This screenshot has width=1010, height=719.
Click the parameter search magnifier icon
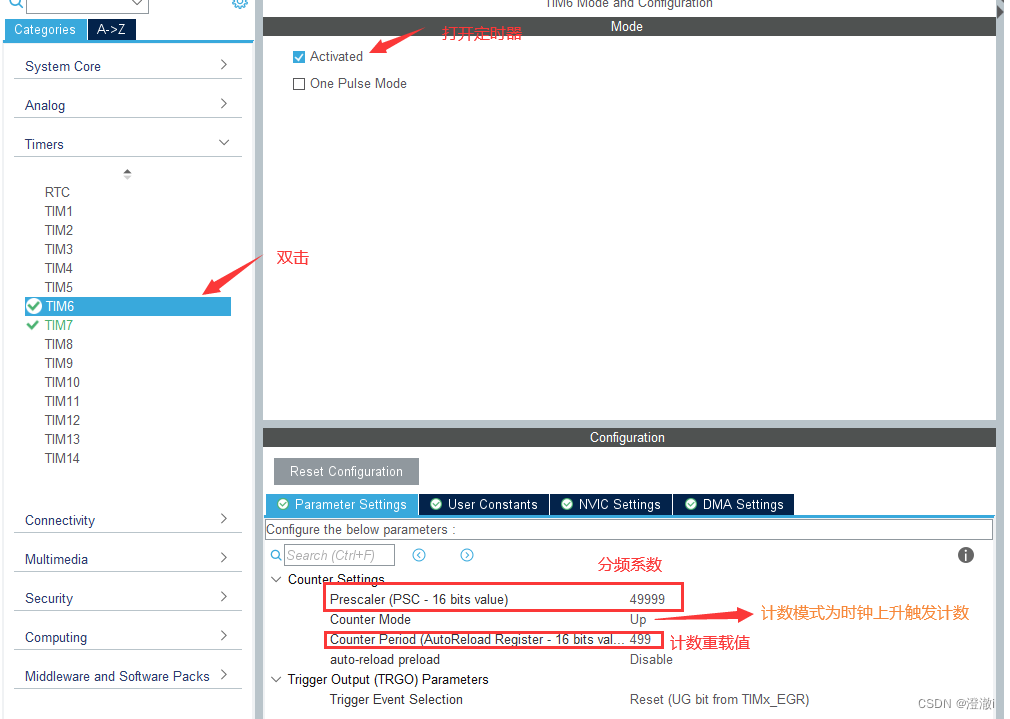pyautogui.click(x=276, y=555)
